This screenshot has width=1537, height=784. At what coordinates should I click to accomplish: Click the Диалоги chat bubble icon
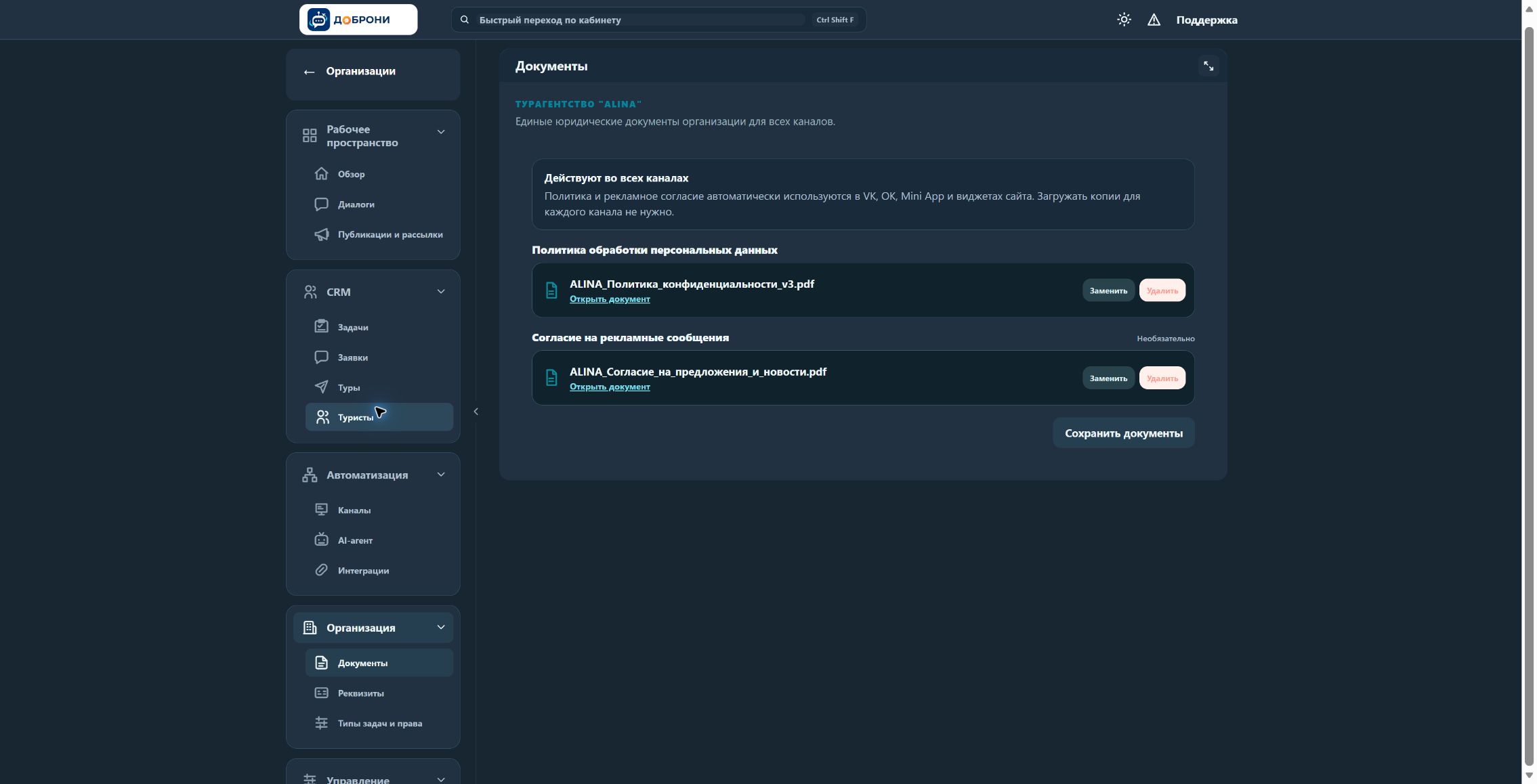coord(321,204)
